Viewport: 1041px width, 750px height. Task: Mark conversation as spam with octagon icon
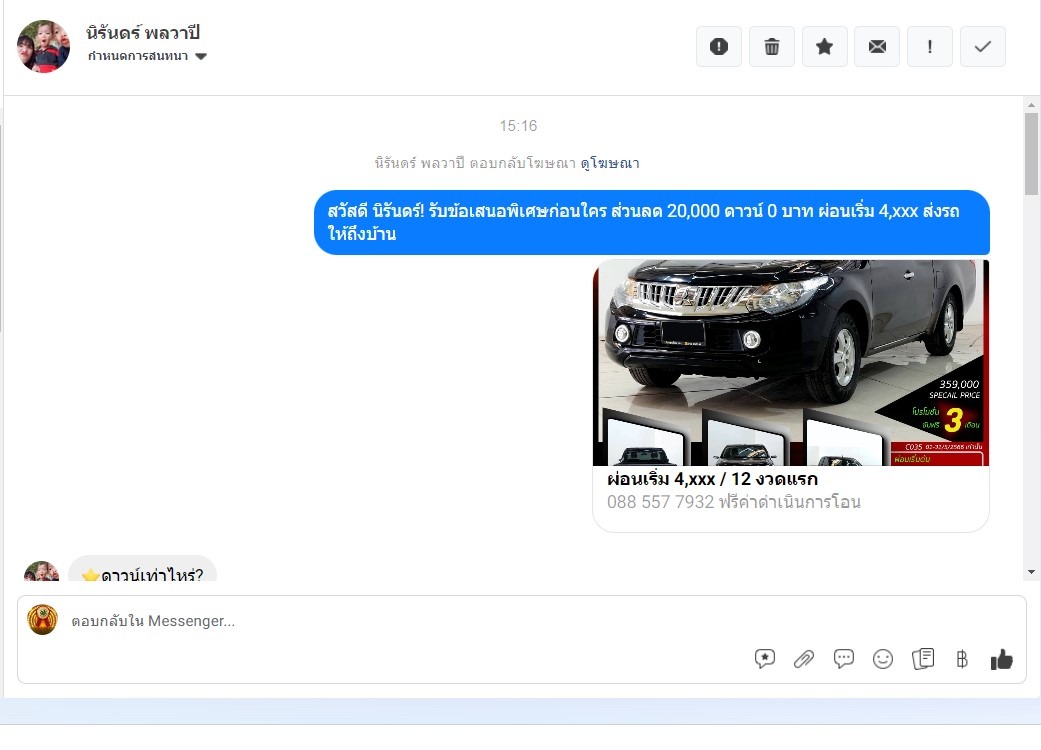(x=718, y=47)
